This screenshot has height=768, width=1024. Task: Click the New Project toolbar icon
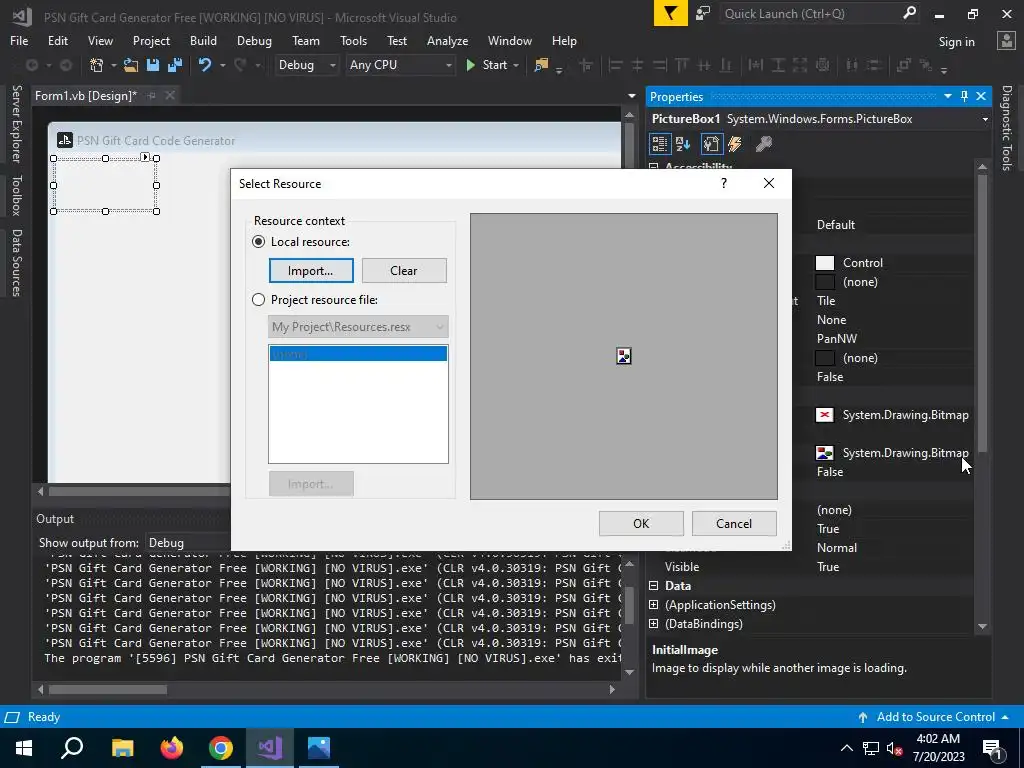click(x=97, y=65)
